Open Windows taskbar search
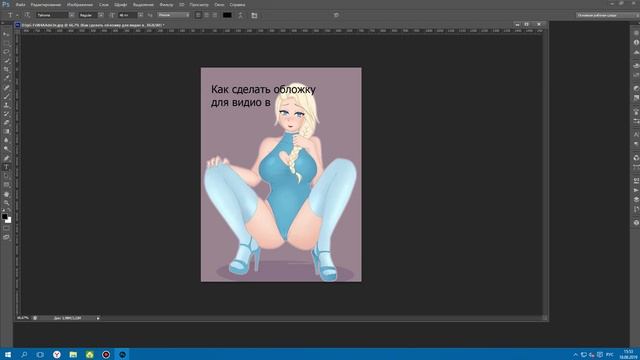 coord(24,354)
